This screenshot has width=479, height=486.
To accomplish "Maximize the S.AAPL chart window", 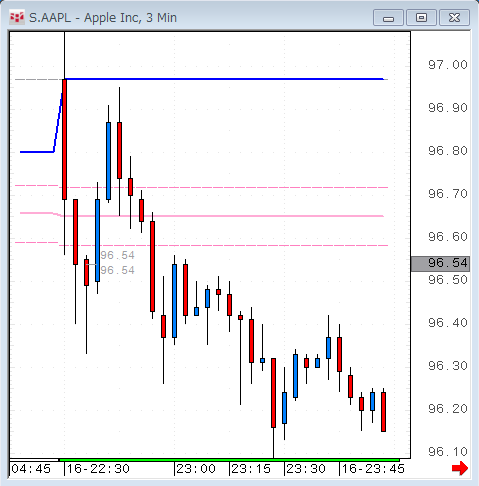I will coord(421,18).
